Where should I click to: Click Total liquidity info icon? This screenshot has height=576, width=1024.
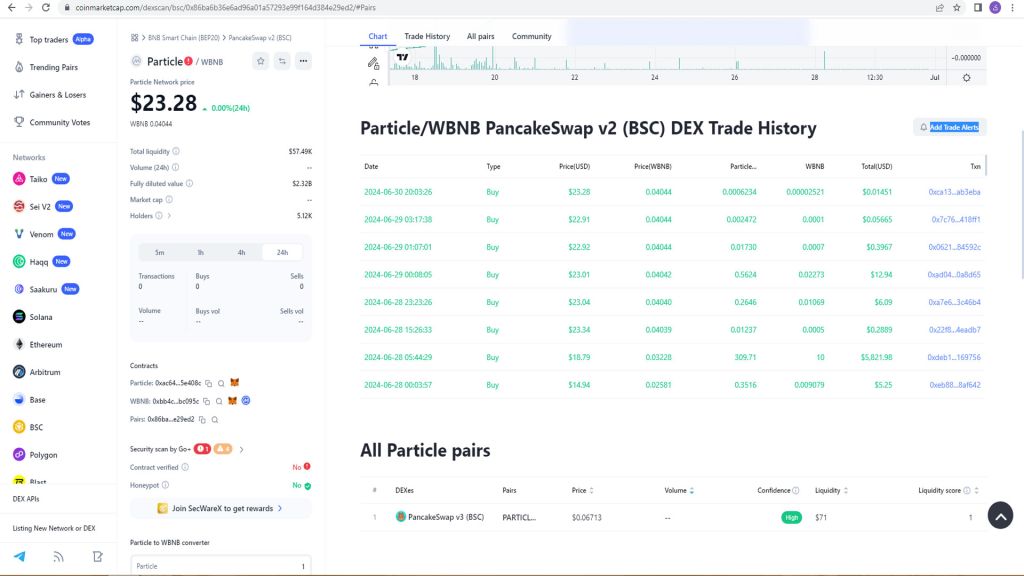tap(177, 151)
